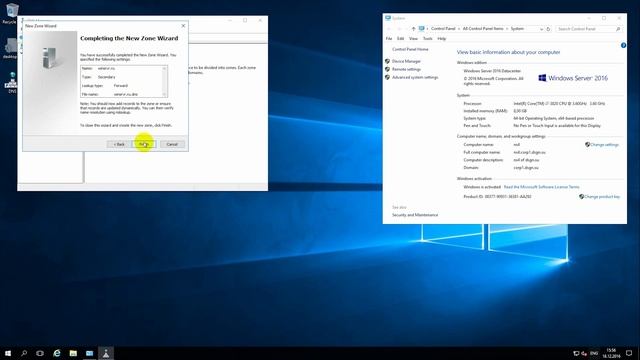Click the Back arrow in System window

pyautogui.click(x=389, y=29)
